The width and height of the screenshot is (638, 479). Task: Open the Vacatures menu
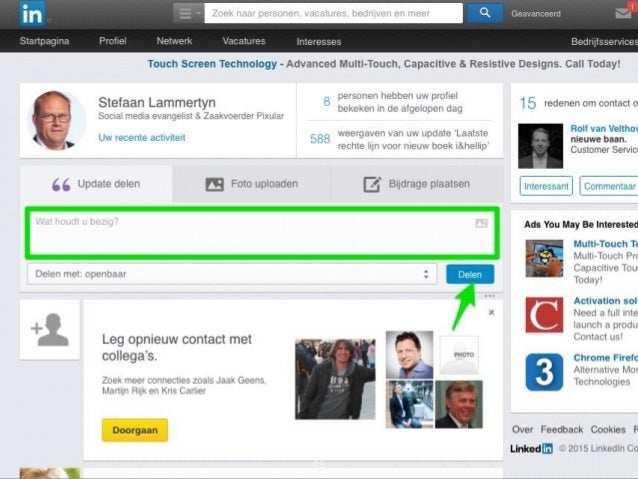244,41
